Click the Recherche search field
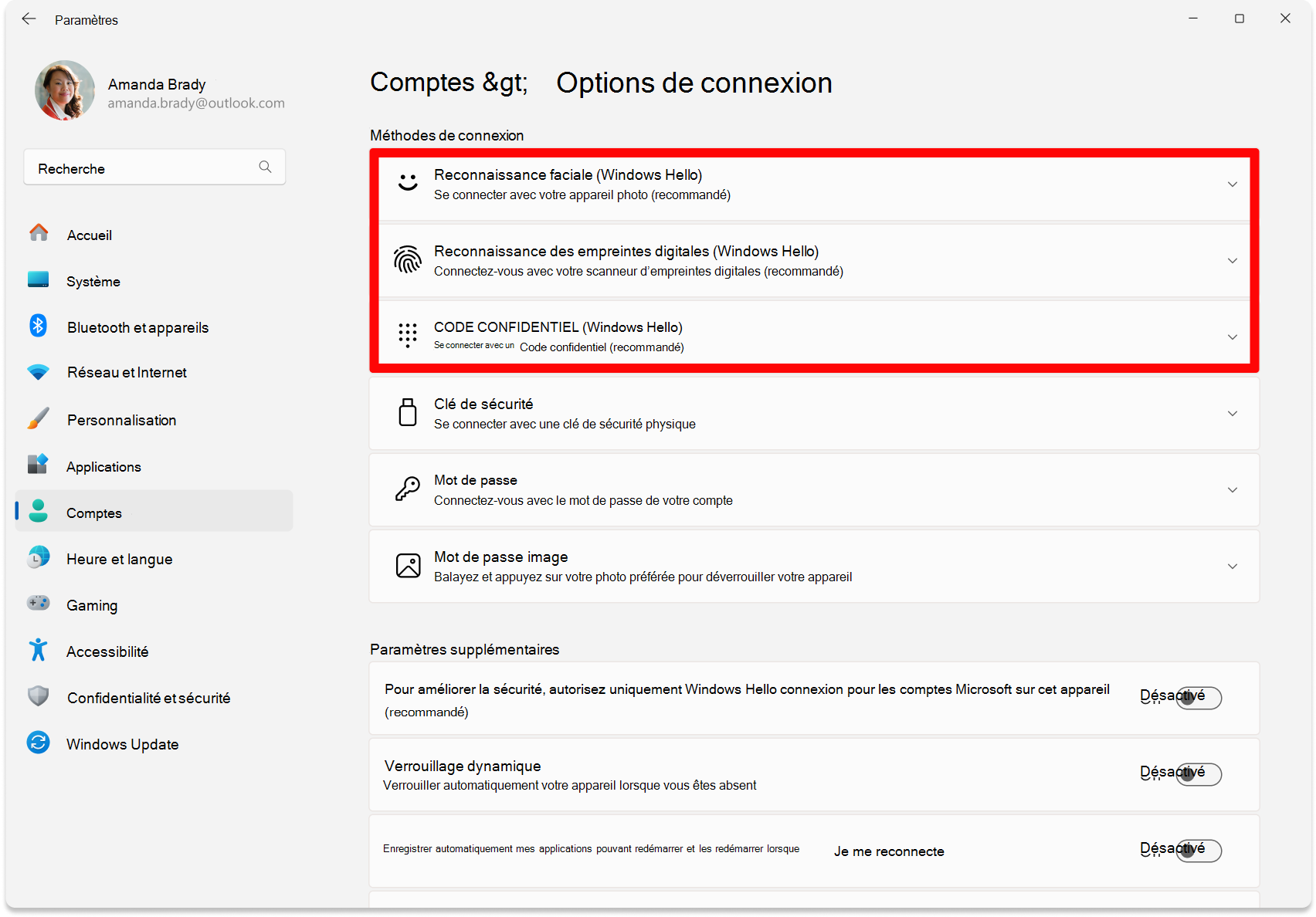1316x917 pixels. point(154,167)
